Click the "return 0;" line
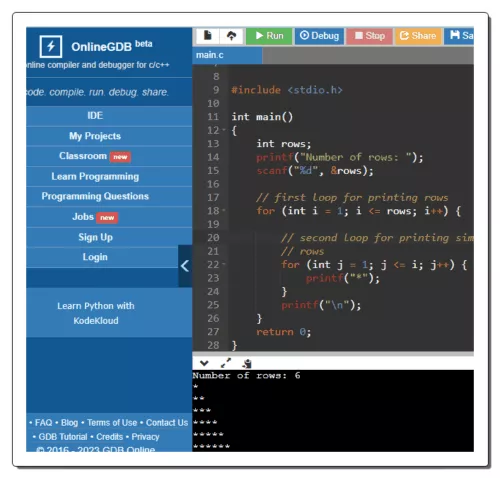This screenshot has width=500, height=478. click(284, 332)
